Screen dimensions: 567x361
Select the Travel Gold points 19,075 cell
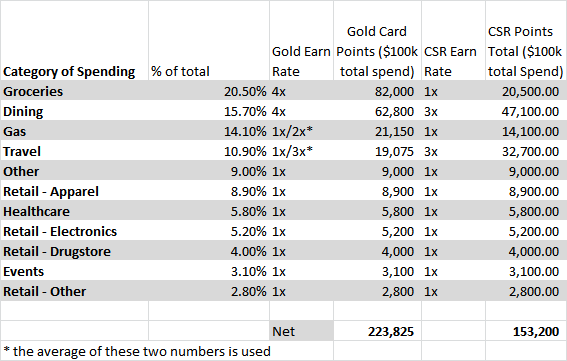tap(377, 151)
